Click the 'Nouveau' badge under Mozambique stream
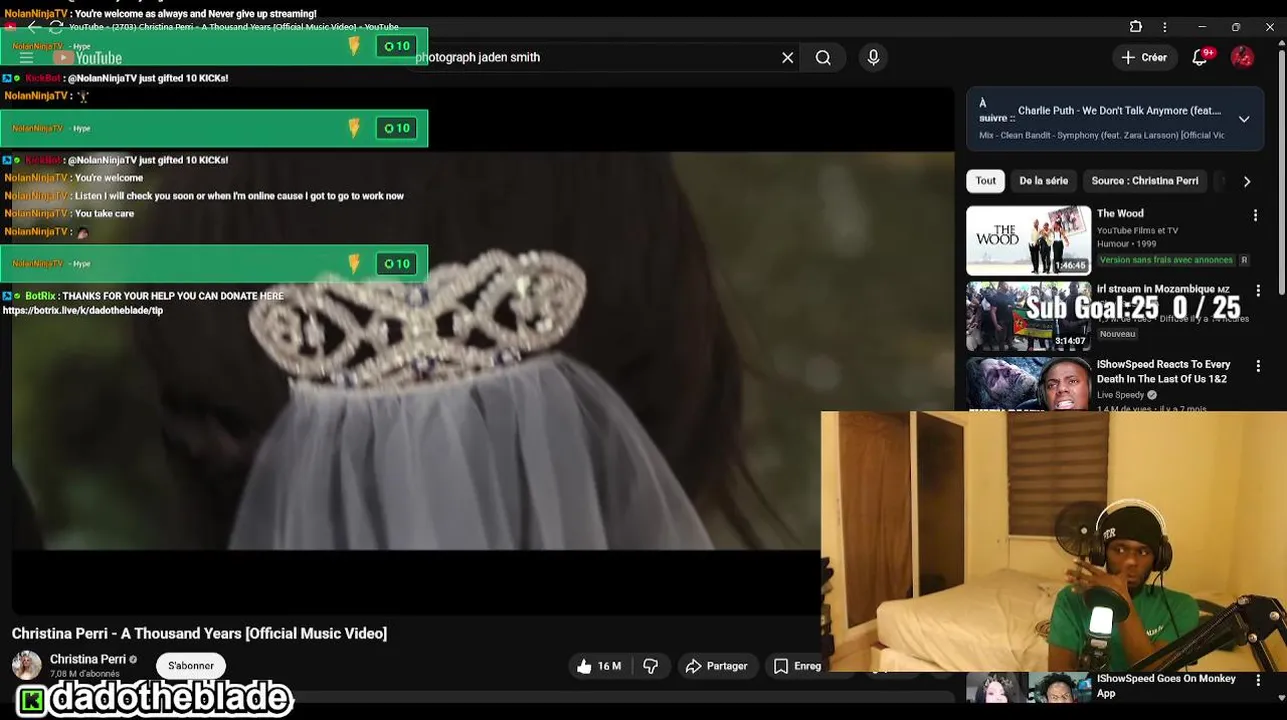 coord(1117,334)
